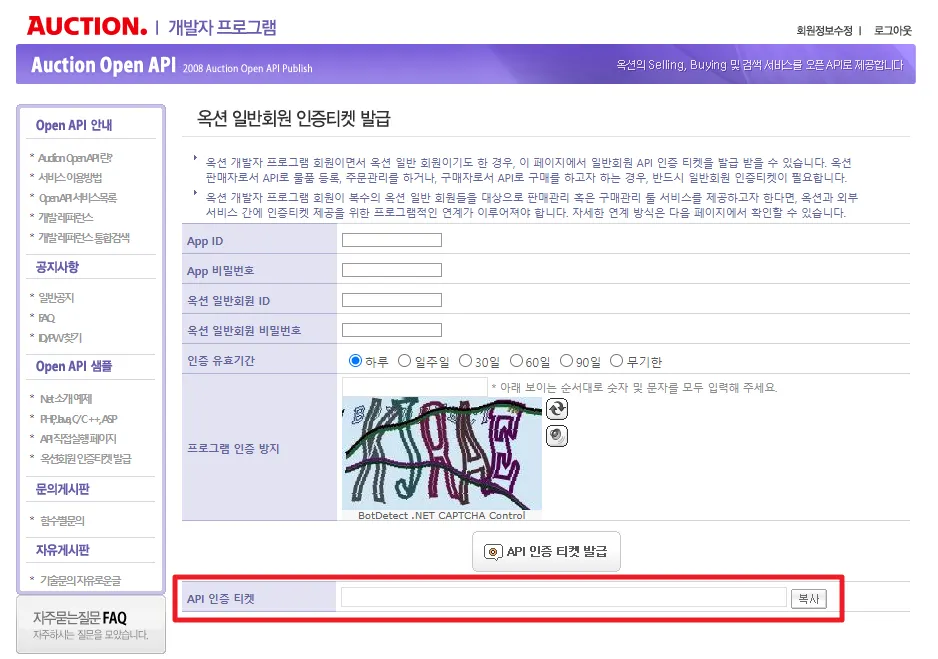Focus the 옥션 일반회원 비밀번호 field
938x659 pixels.
tap(392, 330)
